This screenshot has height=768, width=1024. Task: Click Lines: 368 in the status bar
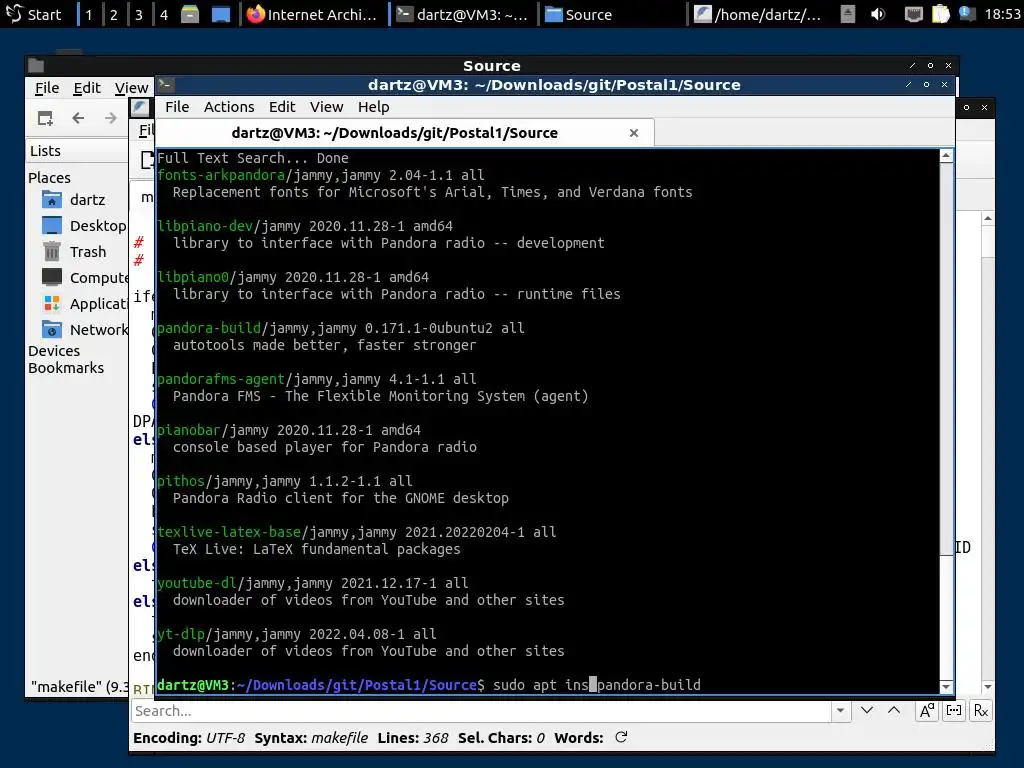click(413, 738)
